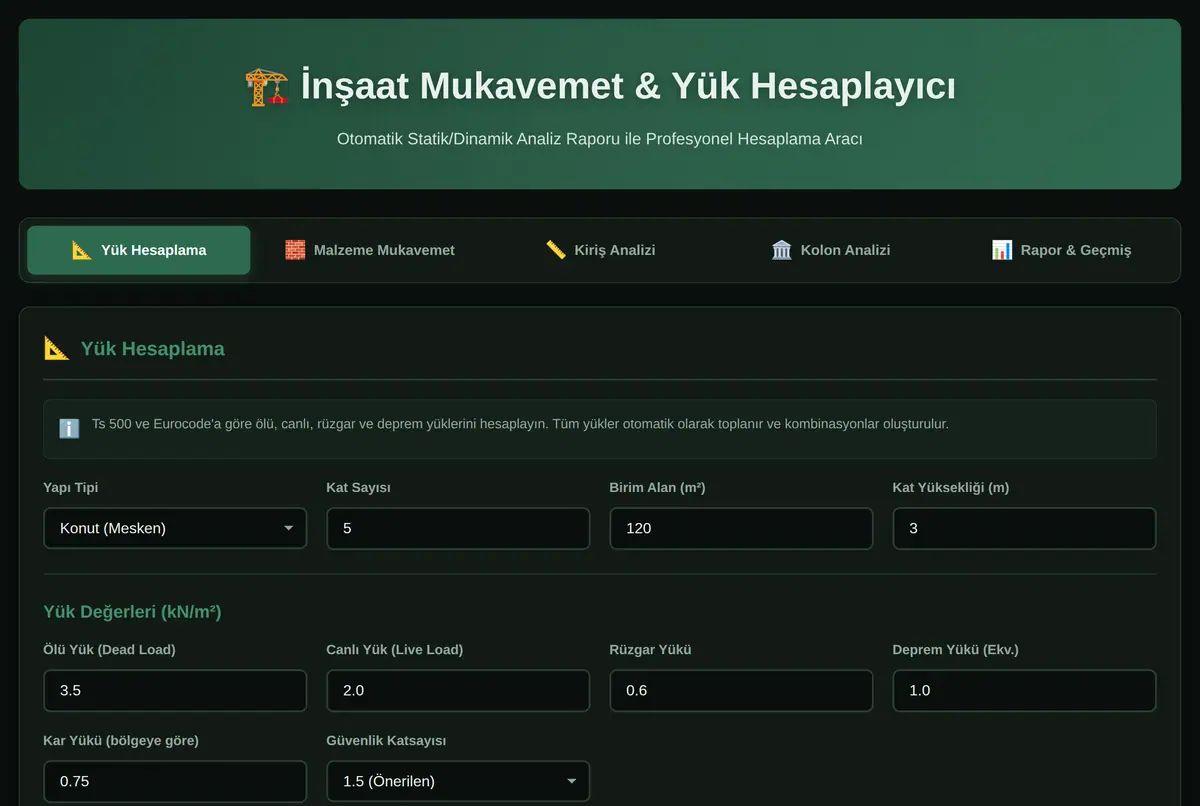Click the Rüzgar Yükü input field
Viewport: 1200px width, 806px height.
[x=741, y=690]
